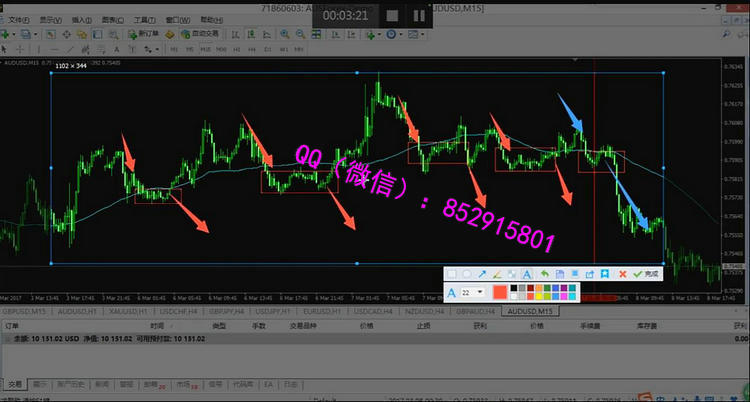
Task: Pause the screen recording timer
Action: click(x=418, y=15)
